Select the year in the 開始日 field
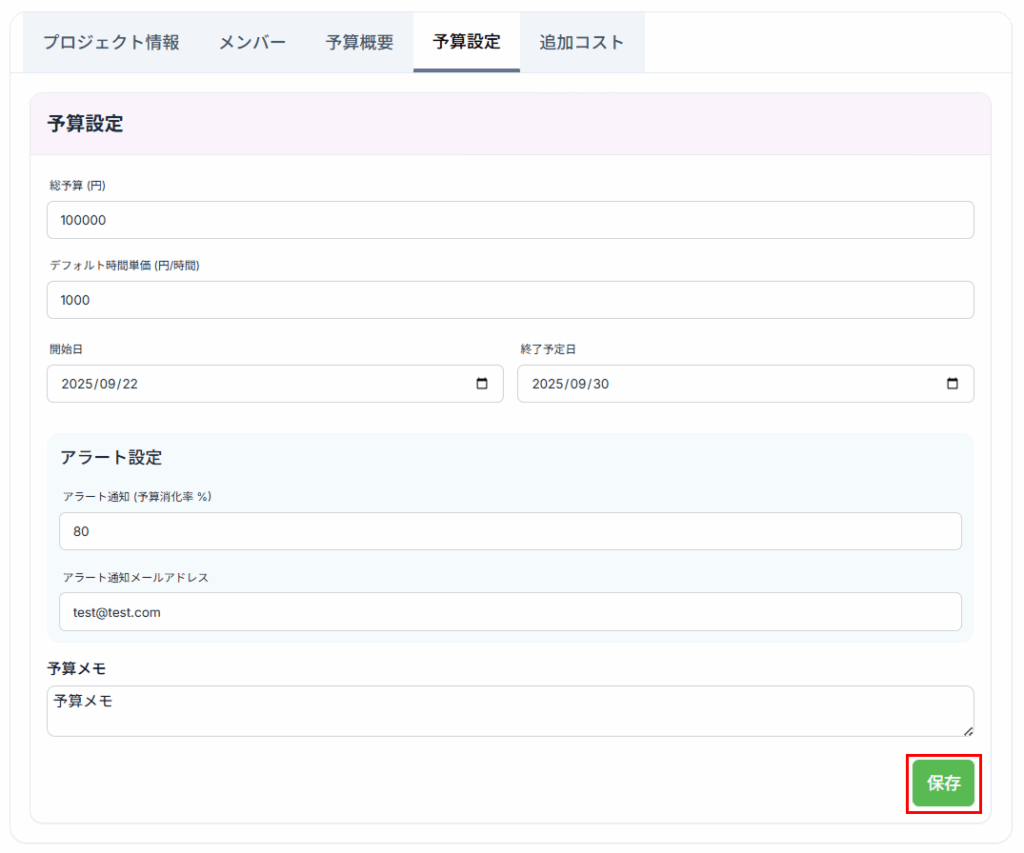Image resolution: width=1024 pixels, height=853 pixels. 77,384
